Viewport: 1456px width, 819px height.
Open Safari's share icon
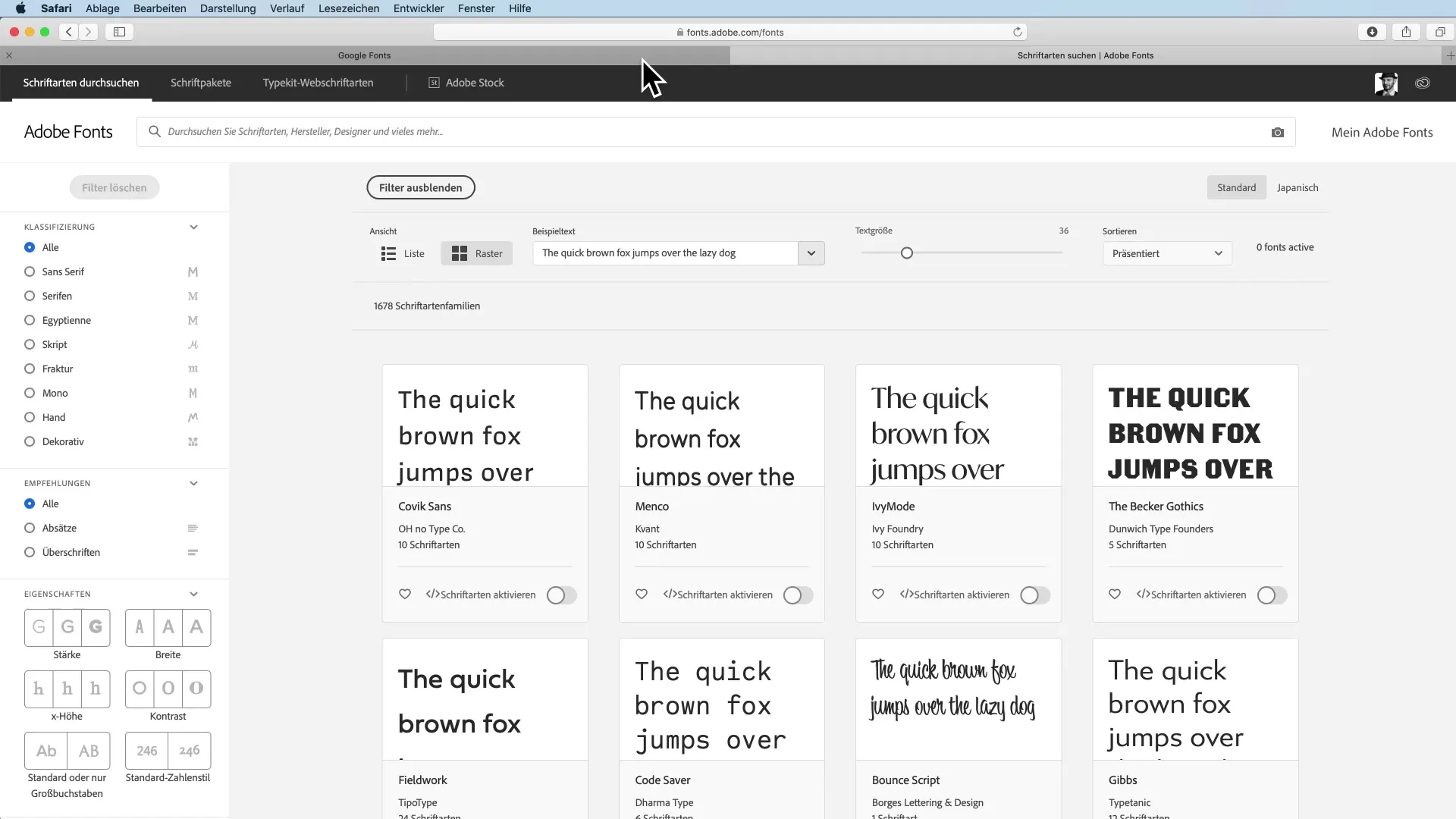(1406, 32)
